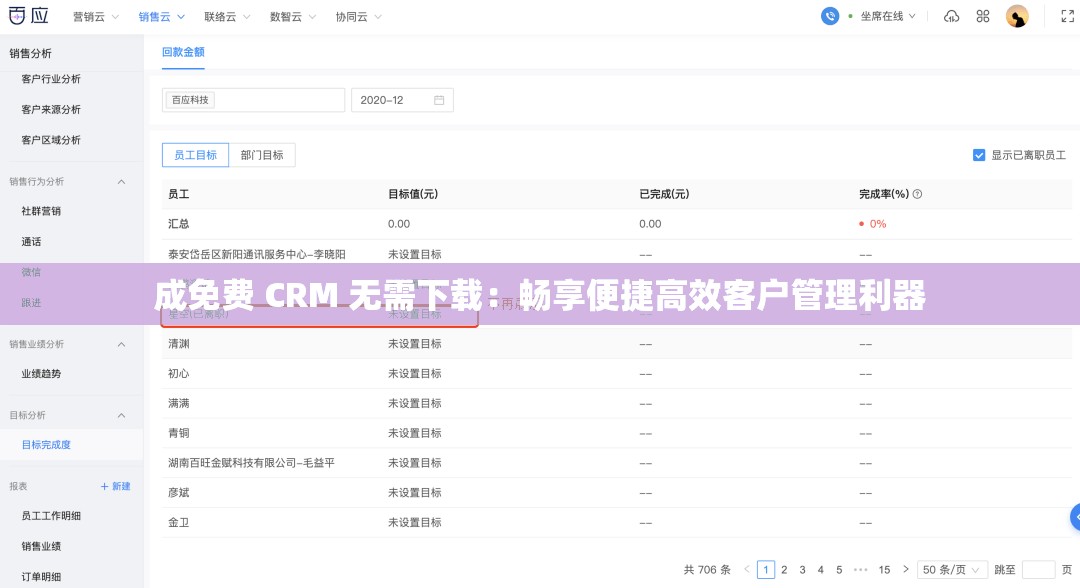Switch to the 回款金额 tab
Screen dimensions: 1080x588
(x=183, y=51)
